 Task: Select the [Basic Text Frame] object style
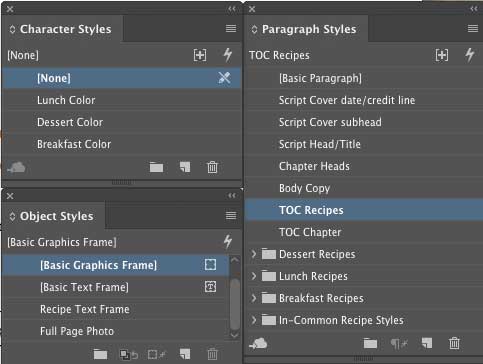click(x=116, y=287)
